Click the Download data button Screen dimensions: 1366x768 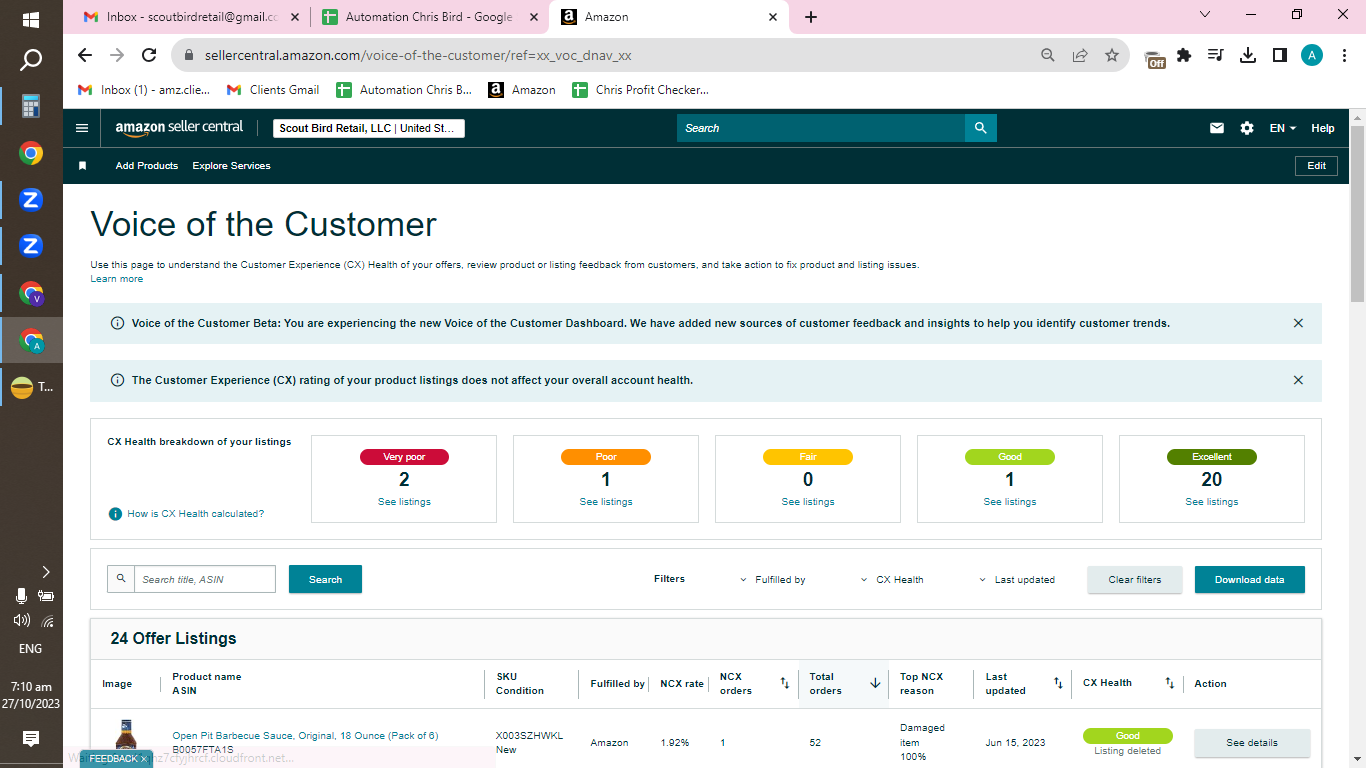click(x=1250, y=580)
